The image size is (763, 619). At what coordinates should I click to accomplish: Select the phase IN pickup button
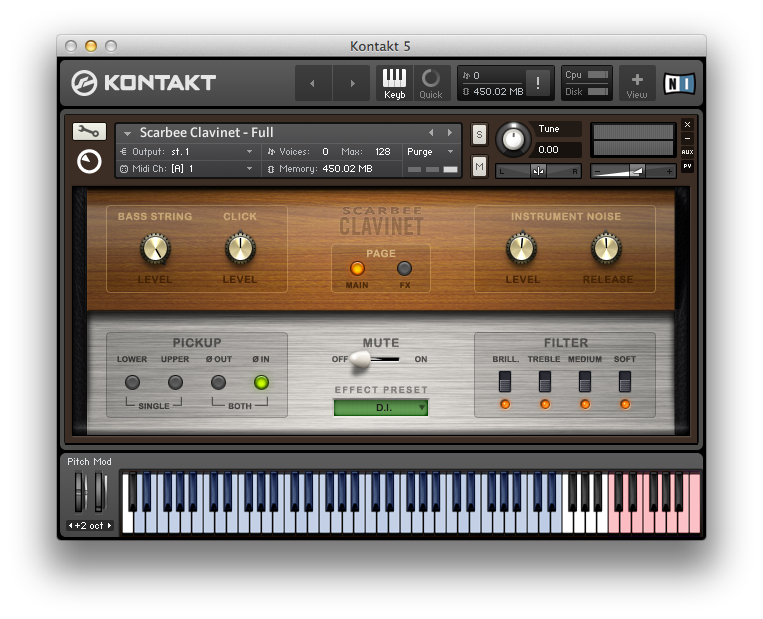tap(261, 382)
